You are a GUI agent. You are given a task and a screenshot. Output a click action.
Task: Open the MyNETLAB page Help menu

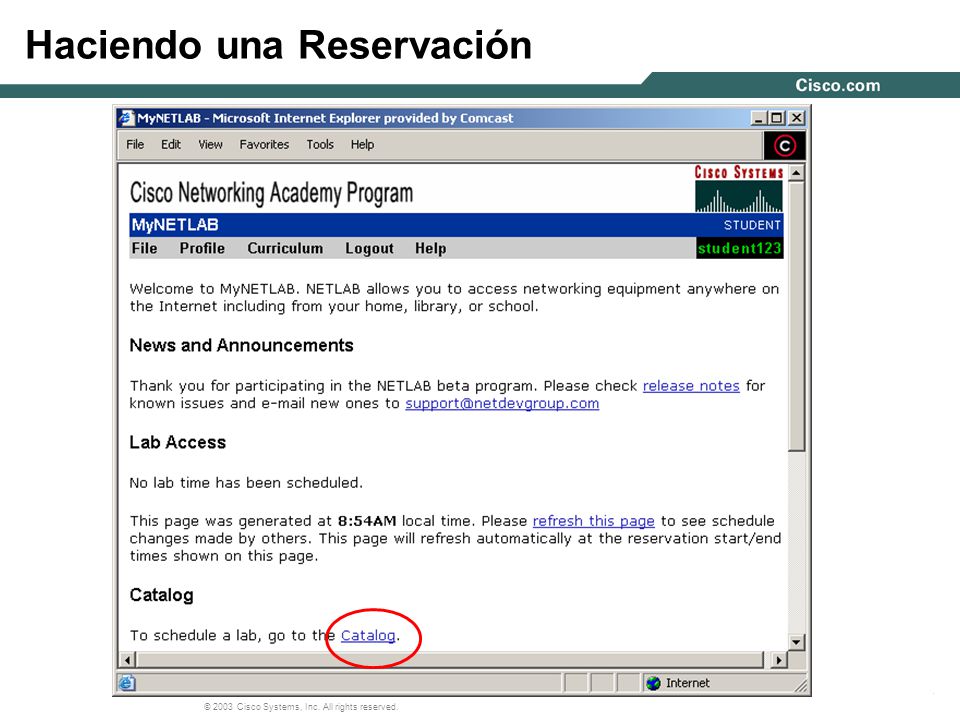coord(430,248)
